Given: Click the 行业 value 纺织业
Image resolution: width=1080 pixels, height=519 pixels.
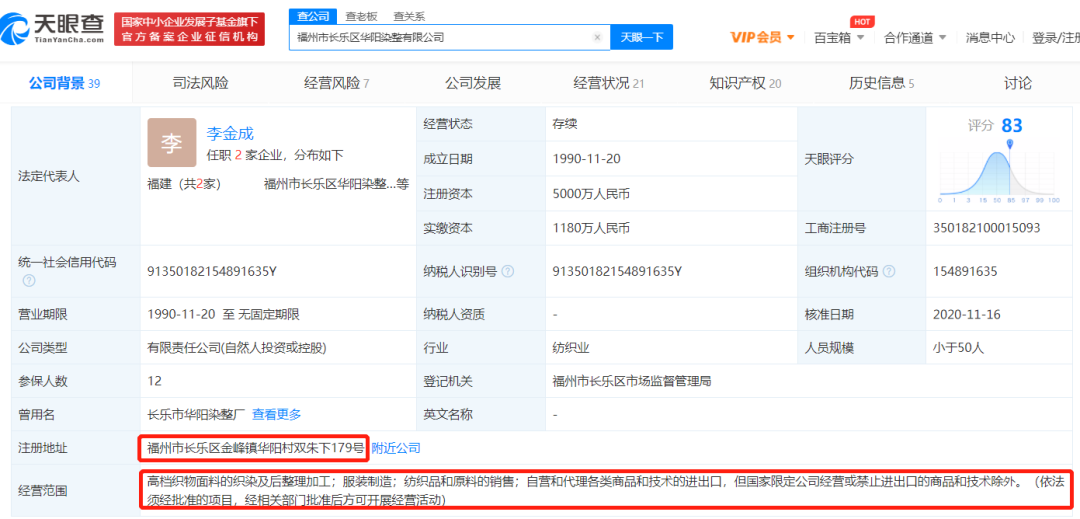Looking at the screenshot, I should pyautogui.click(x=571, y=348).
